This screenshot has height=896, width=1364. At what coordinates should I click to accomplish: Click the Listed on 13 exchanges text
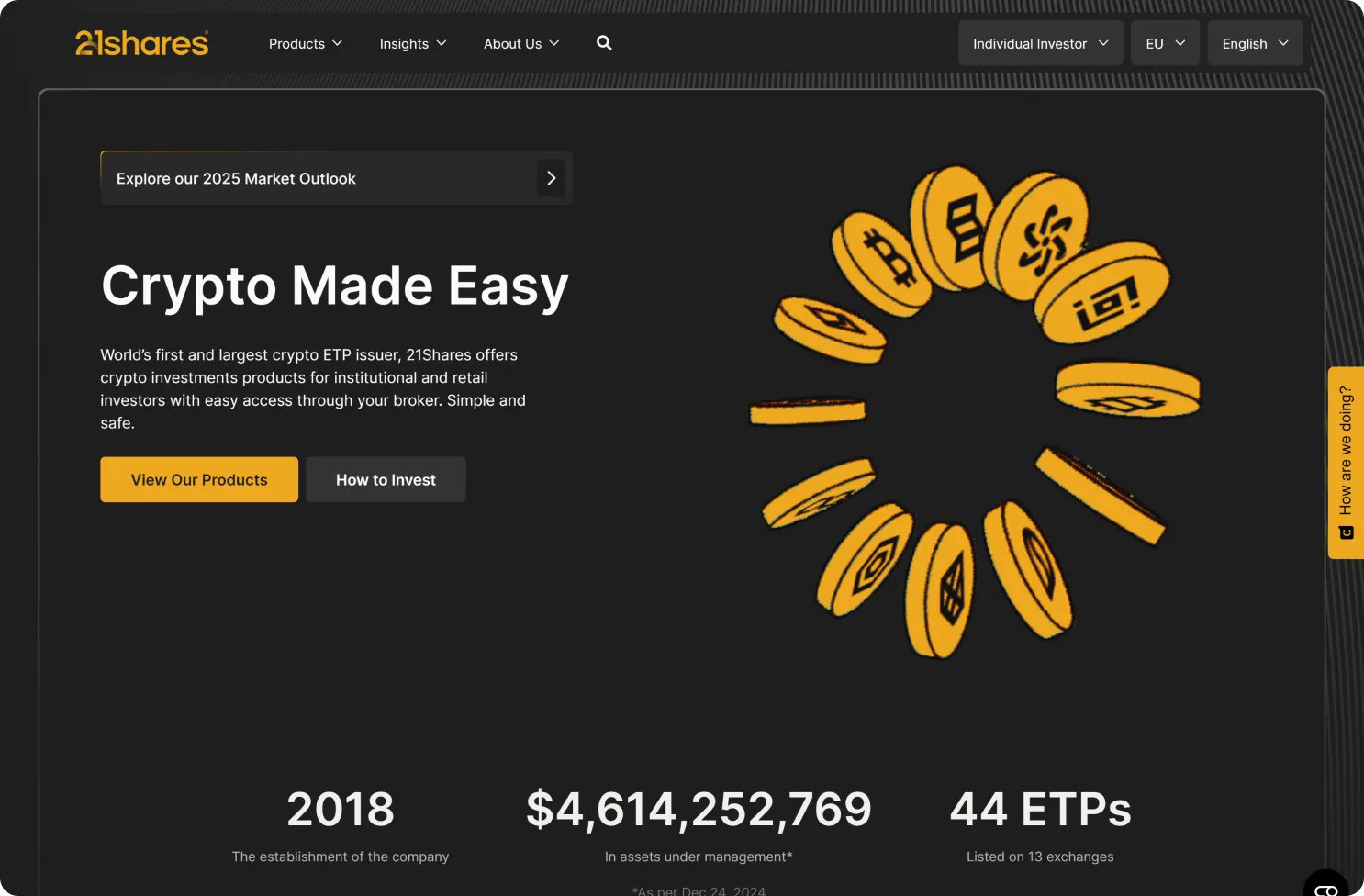1040,857
